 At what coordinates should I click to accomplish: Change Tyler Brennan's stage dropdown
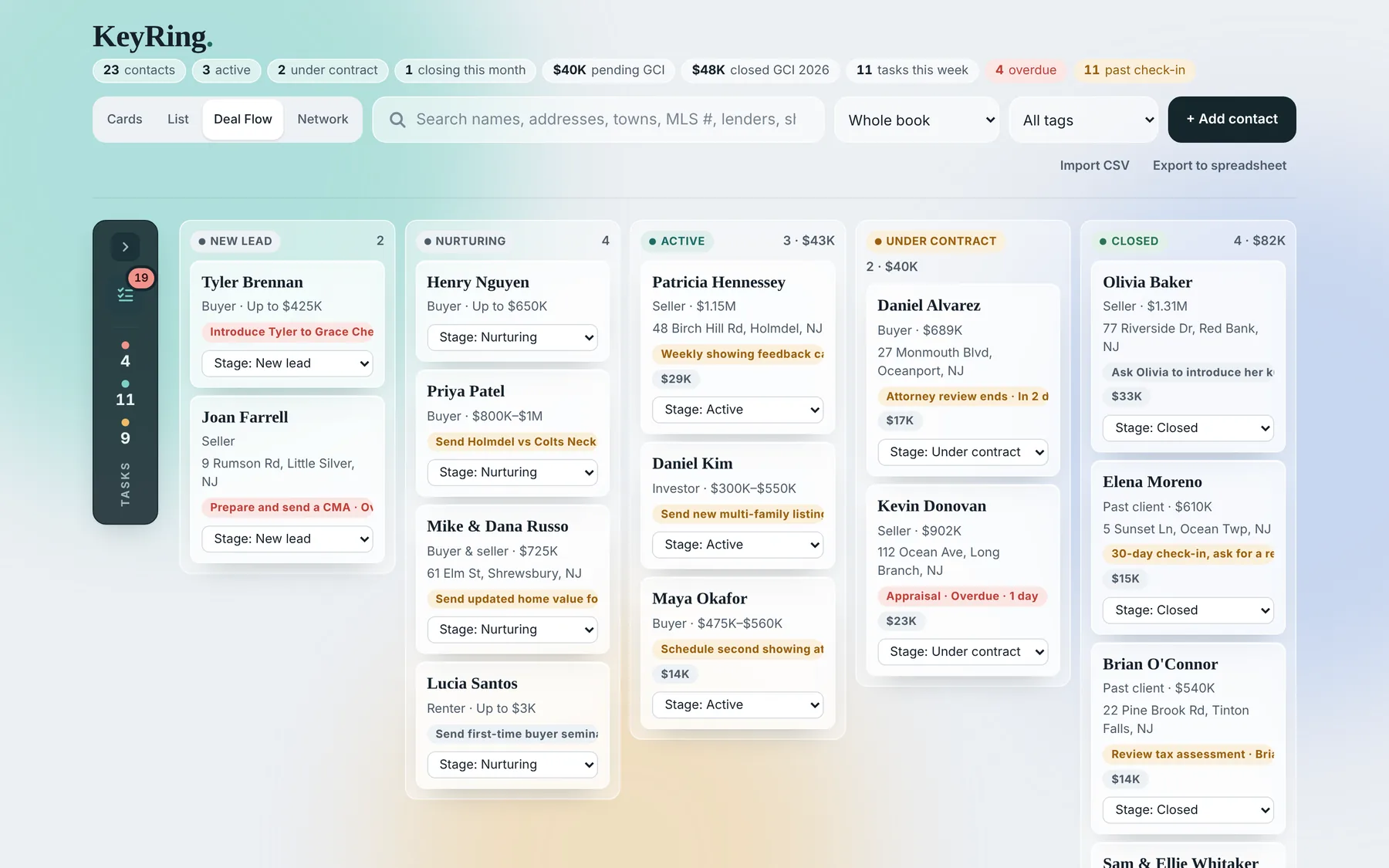point(287,363)
